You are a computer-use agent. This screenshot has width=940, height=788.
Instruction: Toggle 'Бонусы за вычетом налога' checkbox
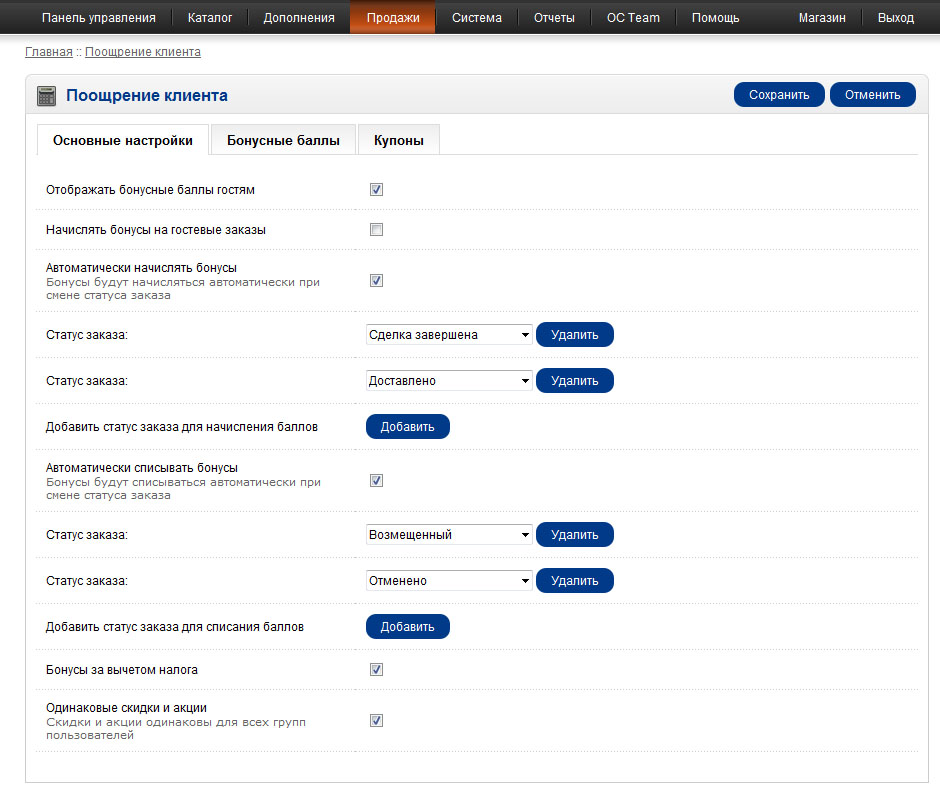point(377,670)
